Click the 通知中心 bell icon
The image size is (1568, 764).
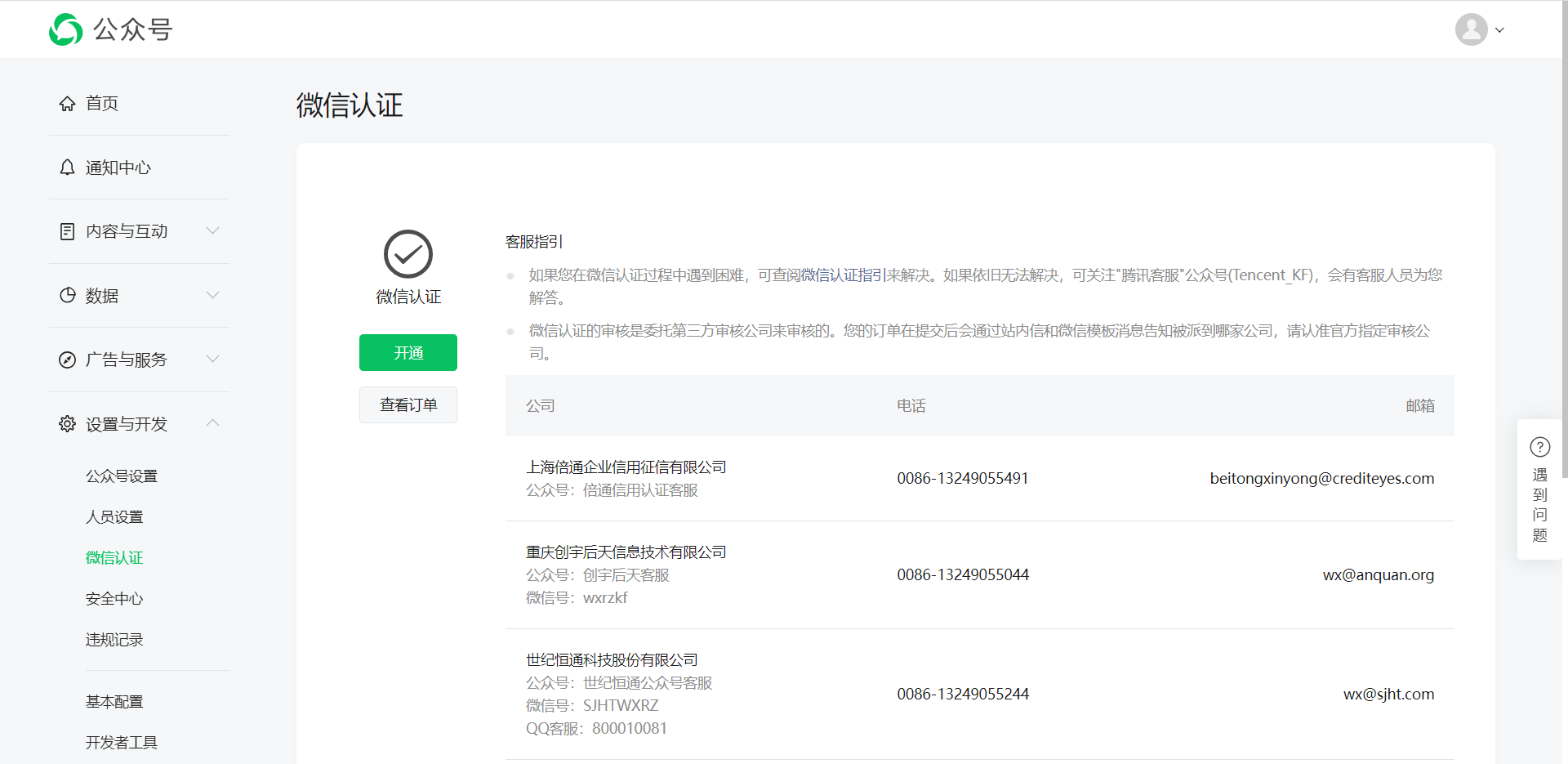click(x=67, y=168)
